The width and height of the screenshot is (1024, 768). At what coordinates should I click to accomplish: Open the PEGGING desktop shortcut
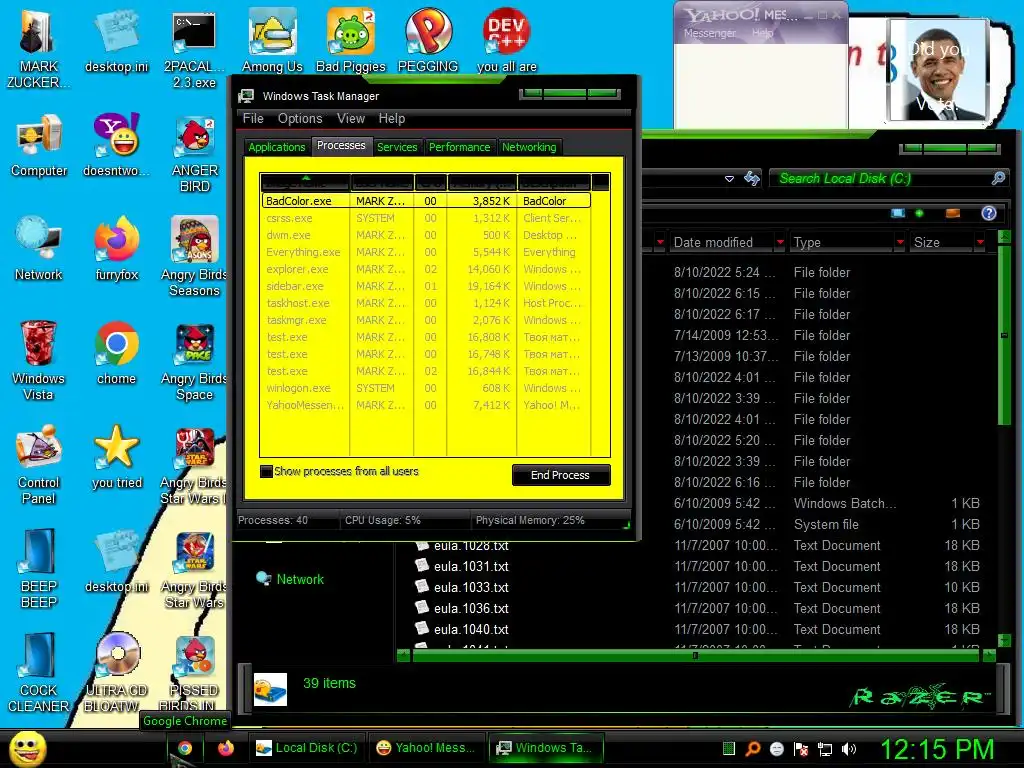428,41
